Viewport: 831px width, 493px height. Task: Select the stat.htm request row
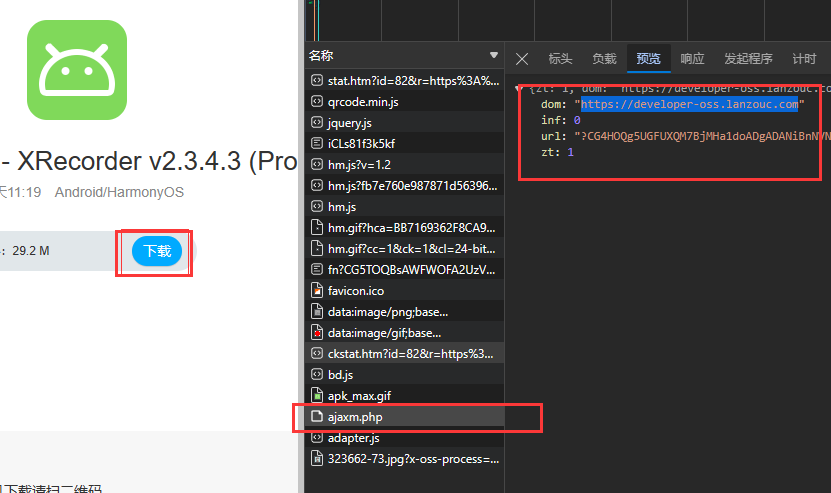click(x=405, y=81)
